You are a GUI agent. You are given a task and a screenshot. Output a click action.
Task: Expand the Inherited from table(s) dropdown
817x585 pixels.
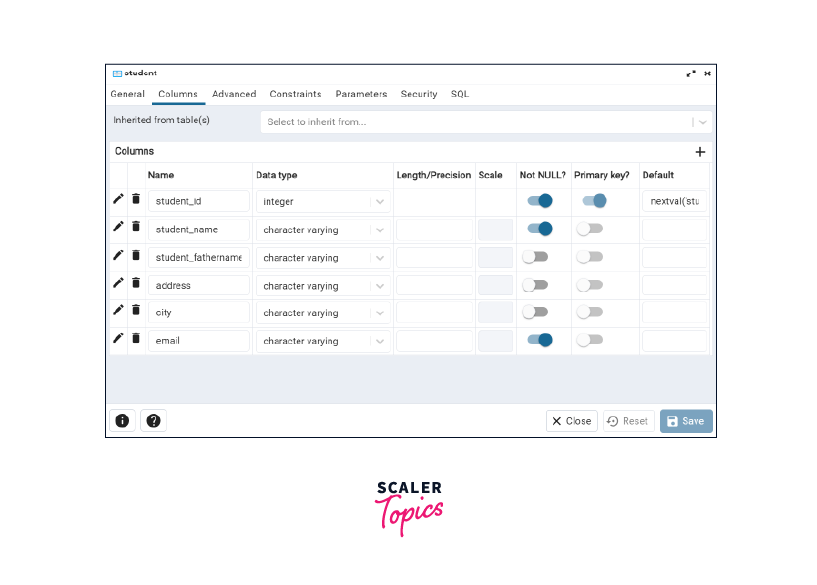[x=703, y=122]
